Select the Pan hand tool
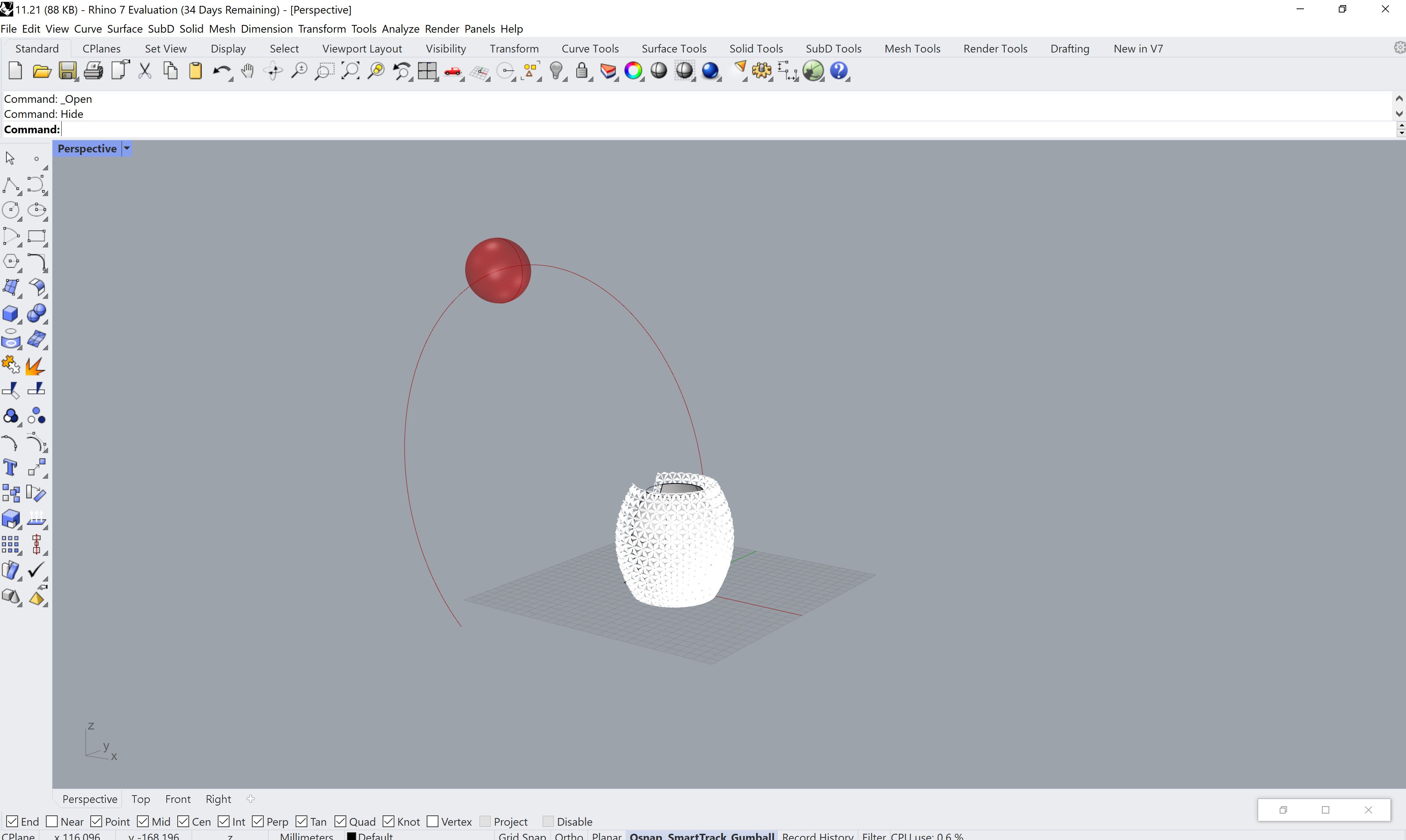 click(247, 71)
